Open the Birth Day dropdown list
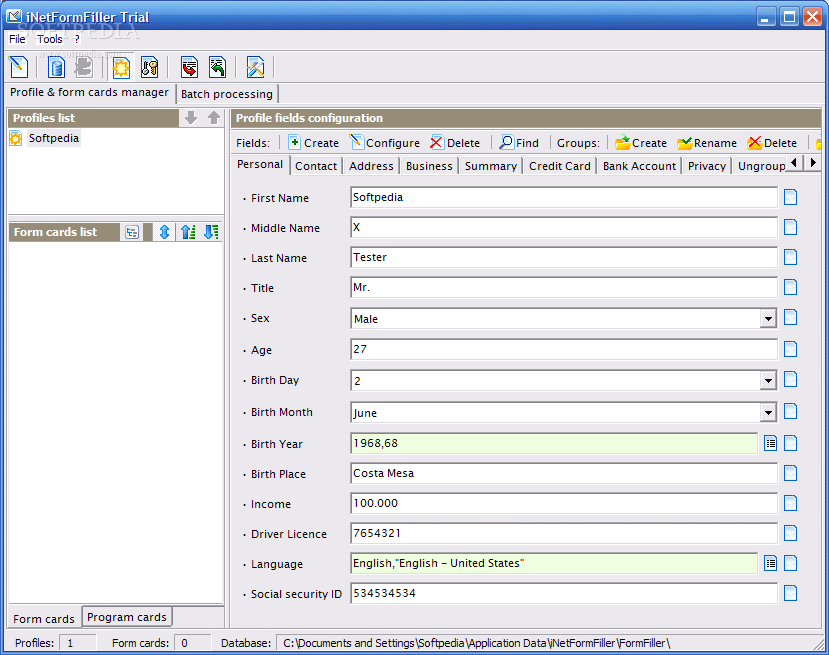The height and width of the screenshot is (655, 829). point(768,381)
